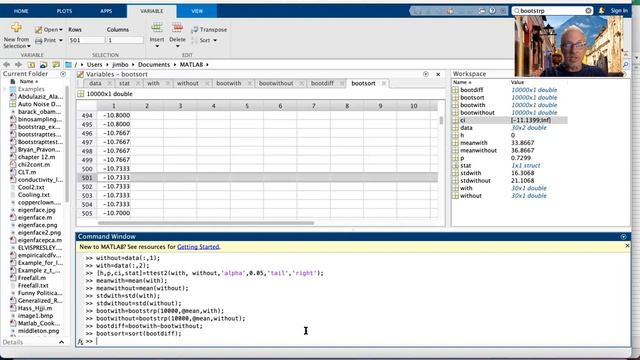Click the Documents path segment
640x360 pixels.
tap(154, 64)
